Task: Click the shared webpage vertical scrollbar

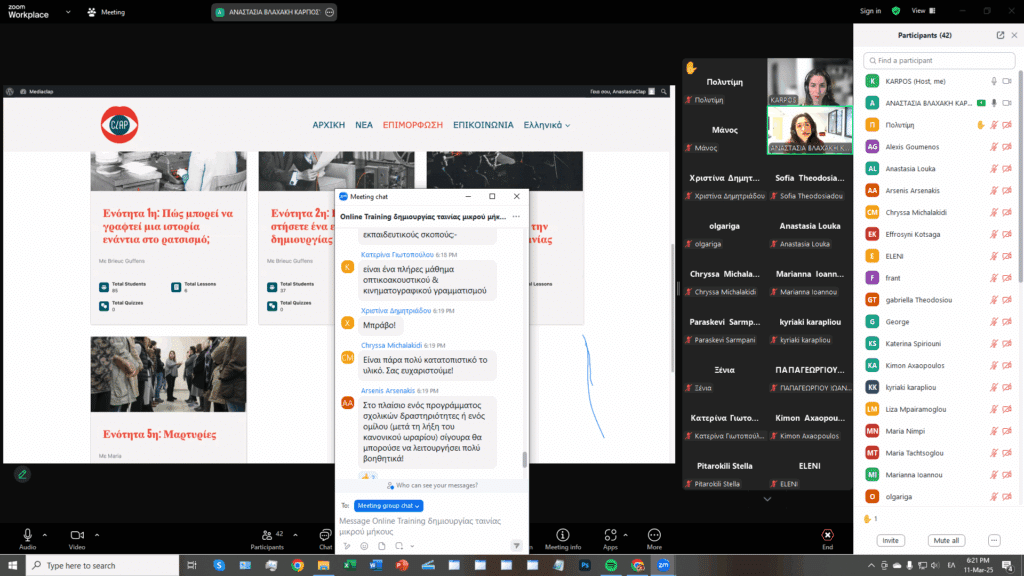Action: tap(672, 307)
